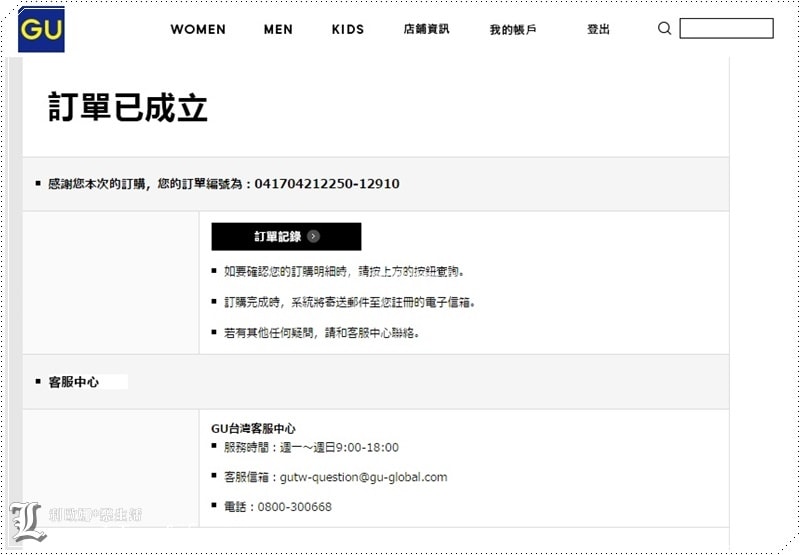Screen dimensions: 800x555
Task: Click the GU台灣客服中心 title
Action: [x=253, y=428]
